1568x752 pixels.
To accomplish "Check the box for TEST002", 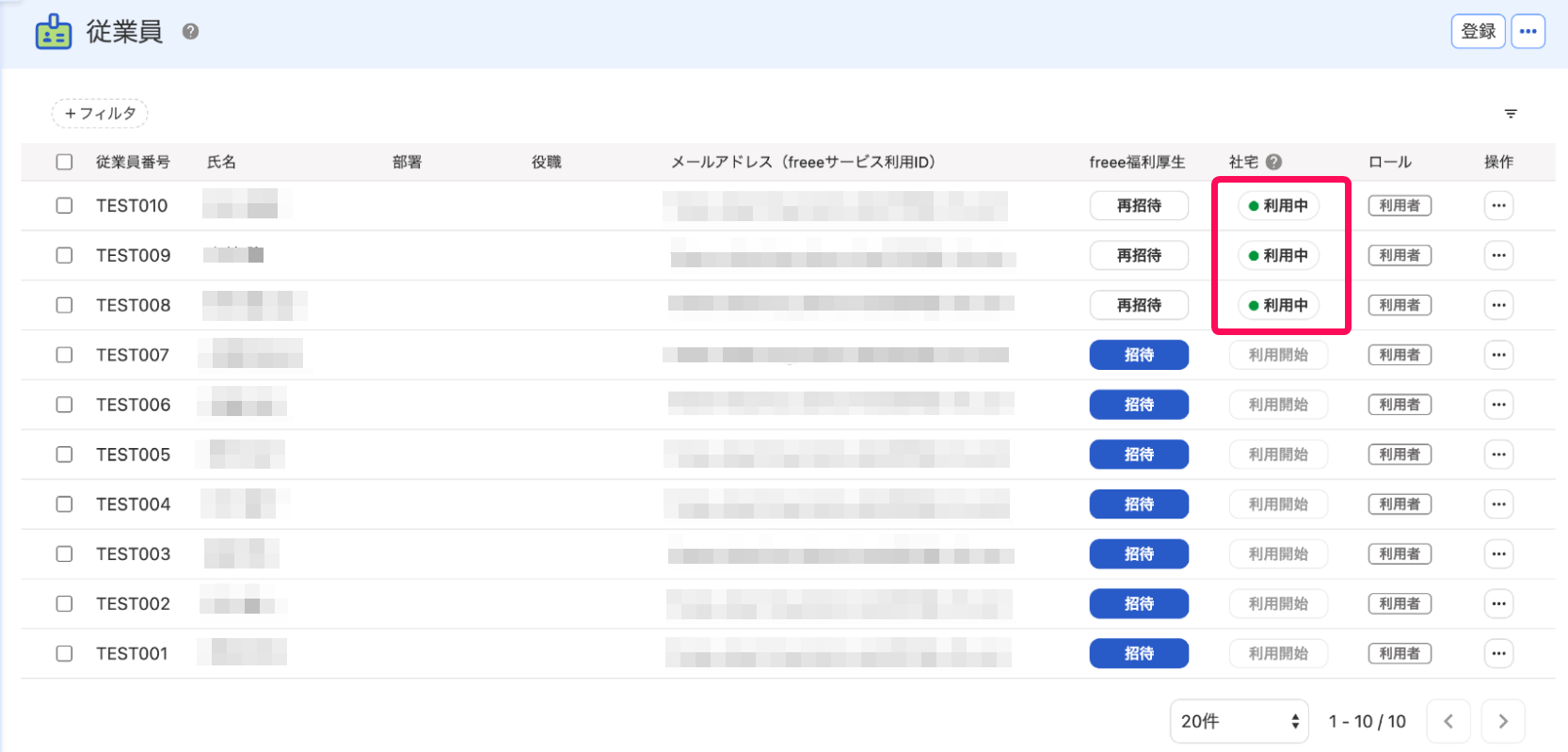I will 64,603.
